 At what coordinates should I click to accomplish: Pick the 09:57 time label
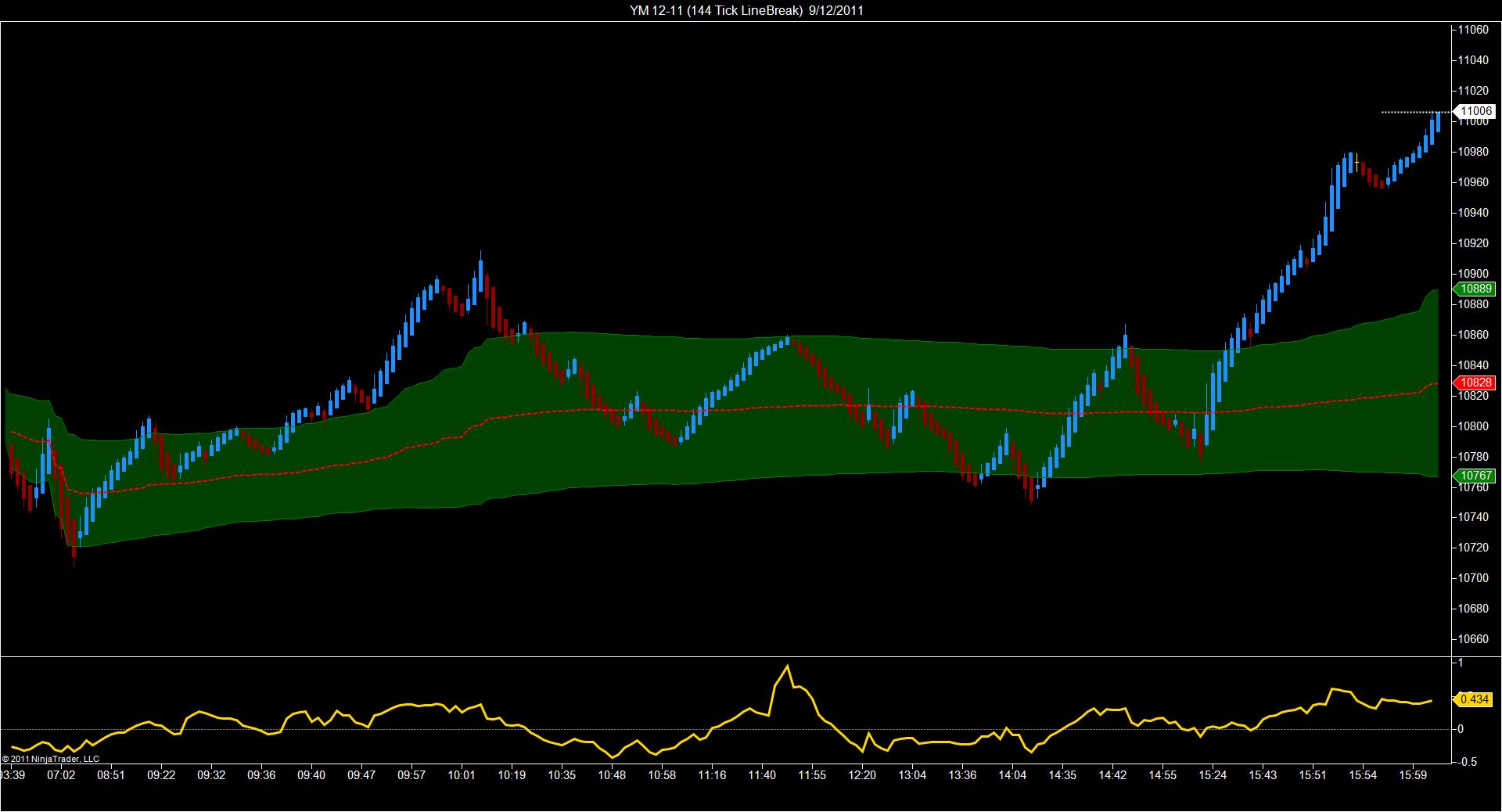coord(411,775)
